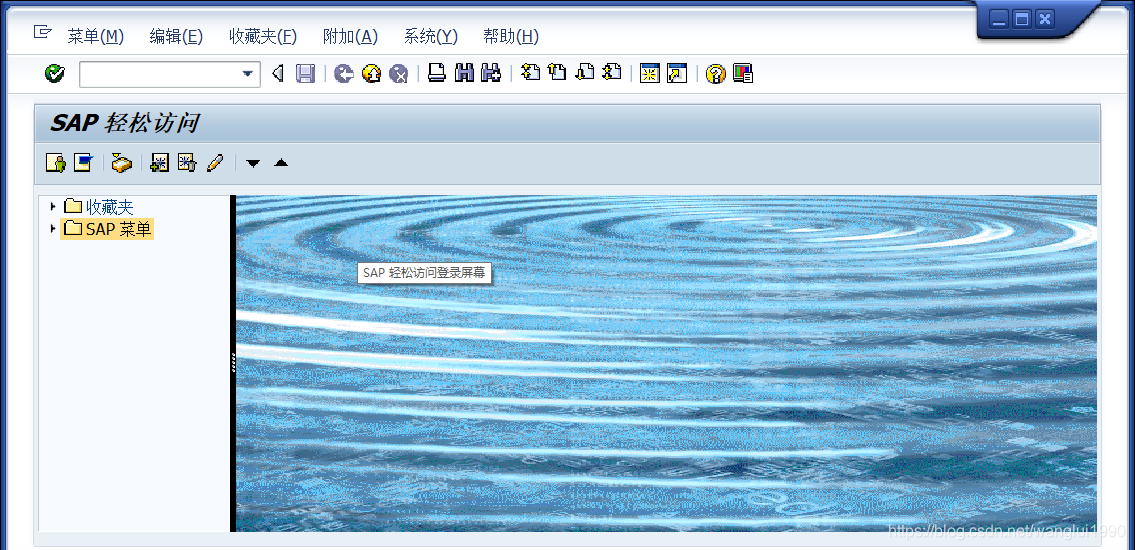The image size is (1135, 550).
Task: Open the 编辑(E) menu
Action: click(x=176, y=36)
